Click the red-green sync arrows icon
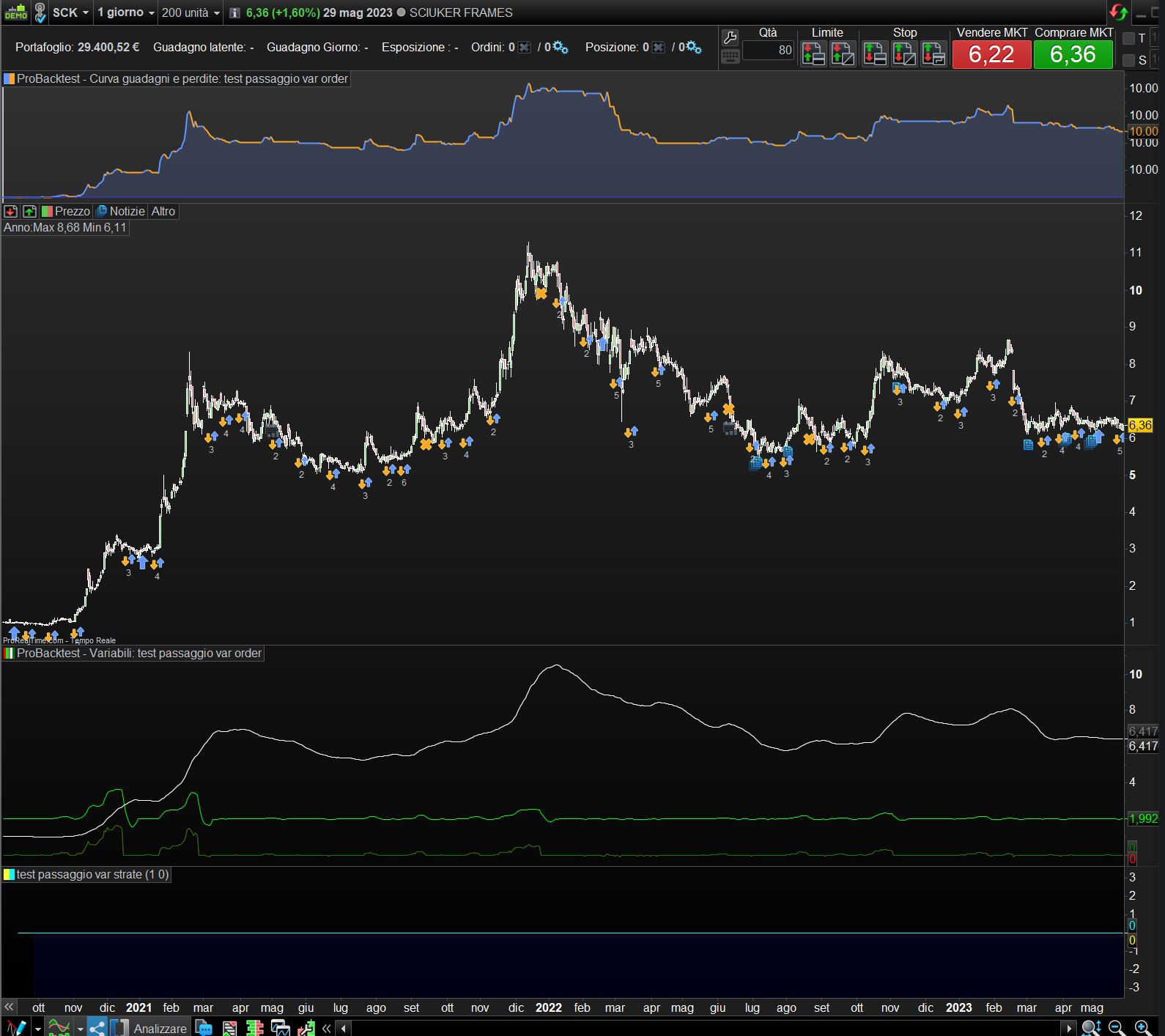 pos(1118,12)
